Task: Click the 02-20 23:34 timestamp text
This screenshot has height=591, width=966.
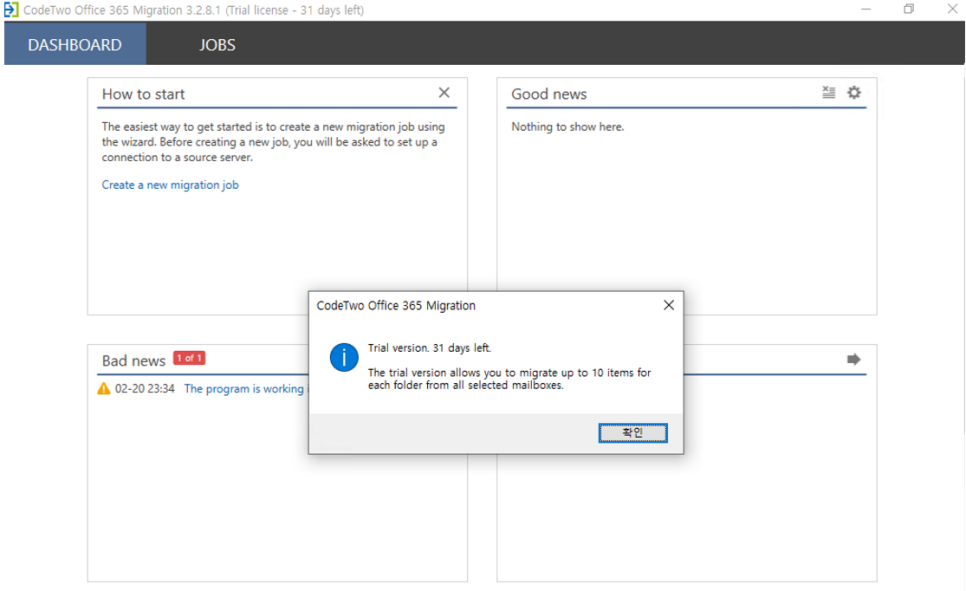Action: coord(145,389)
